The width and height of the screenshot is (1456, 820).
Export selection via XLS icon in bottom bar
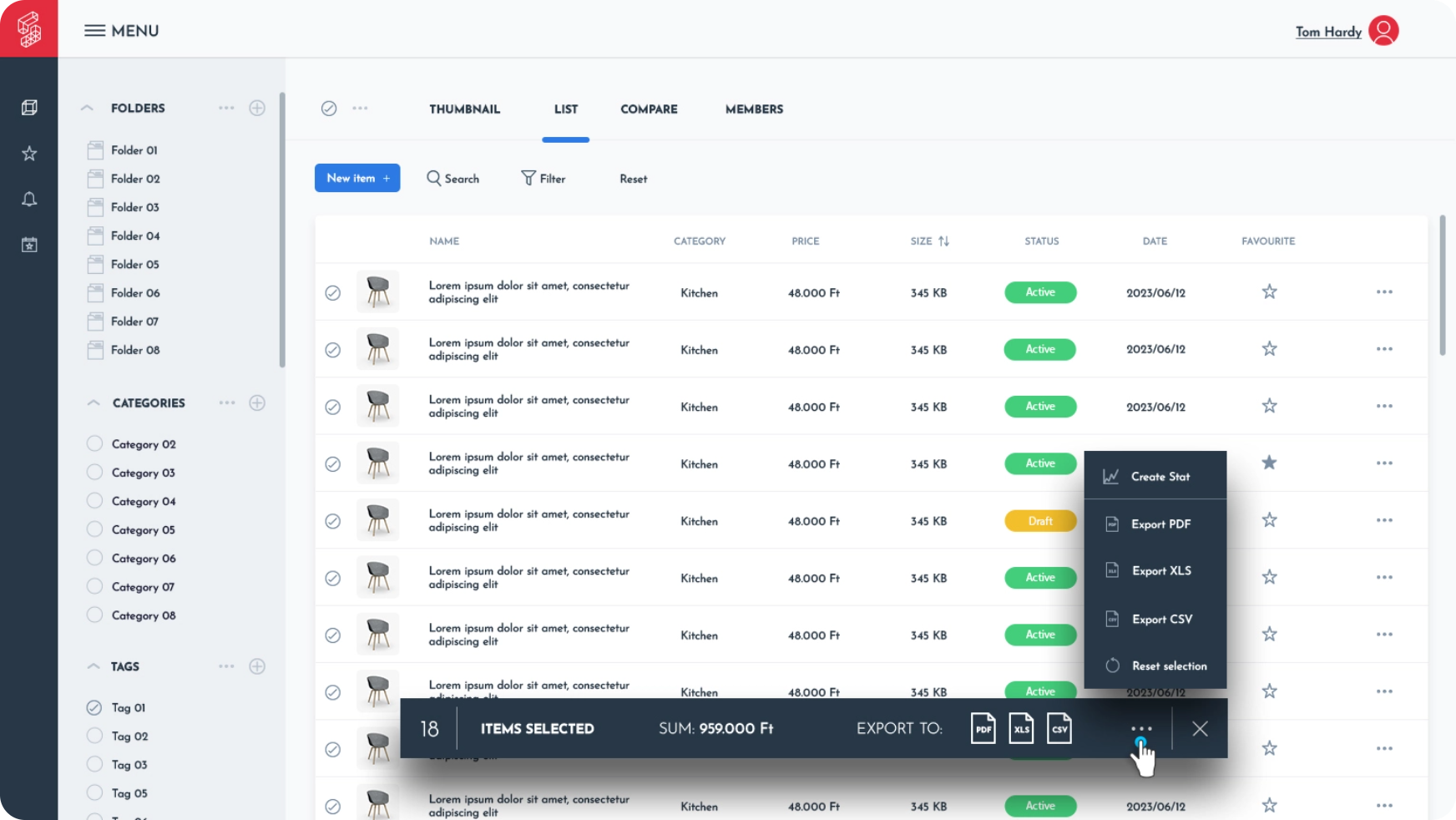click(1021, 728)
